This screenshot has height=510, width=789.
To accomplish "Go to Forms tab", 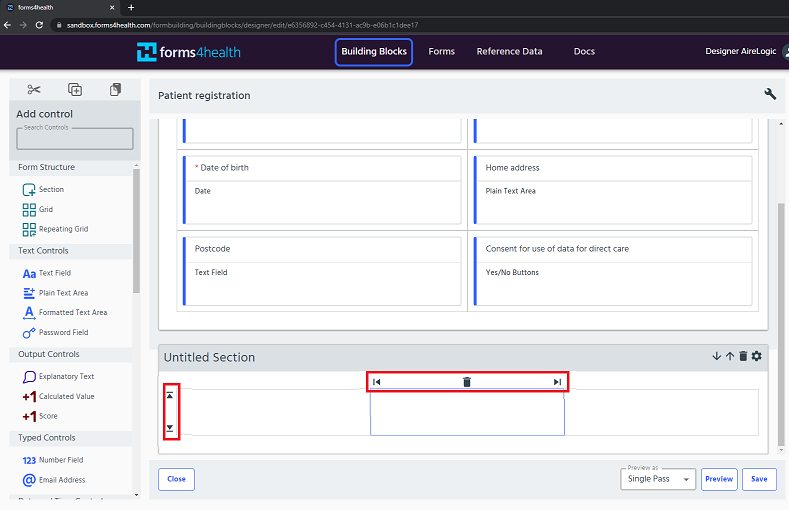I will click(441, 52).
